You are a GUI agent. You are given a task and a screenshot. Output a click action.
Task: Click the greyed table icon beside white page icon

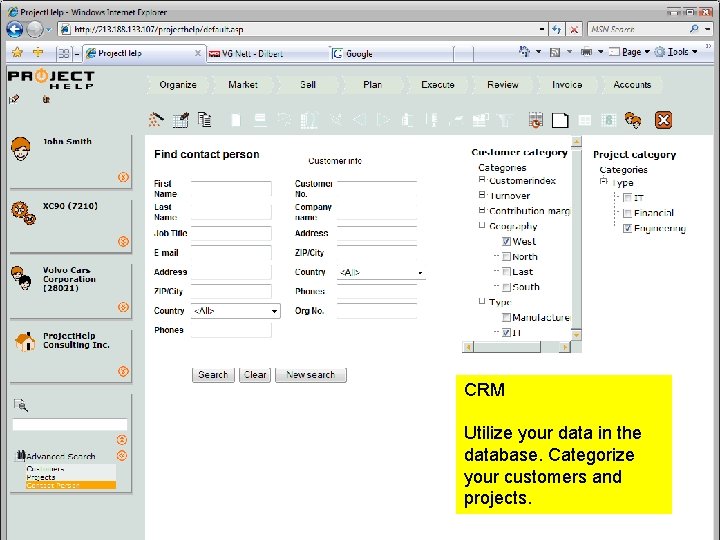click(x=585, y=120)
